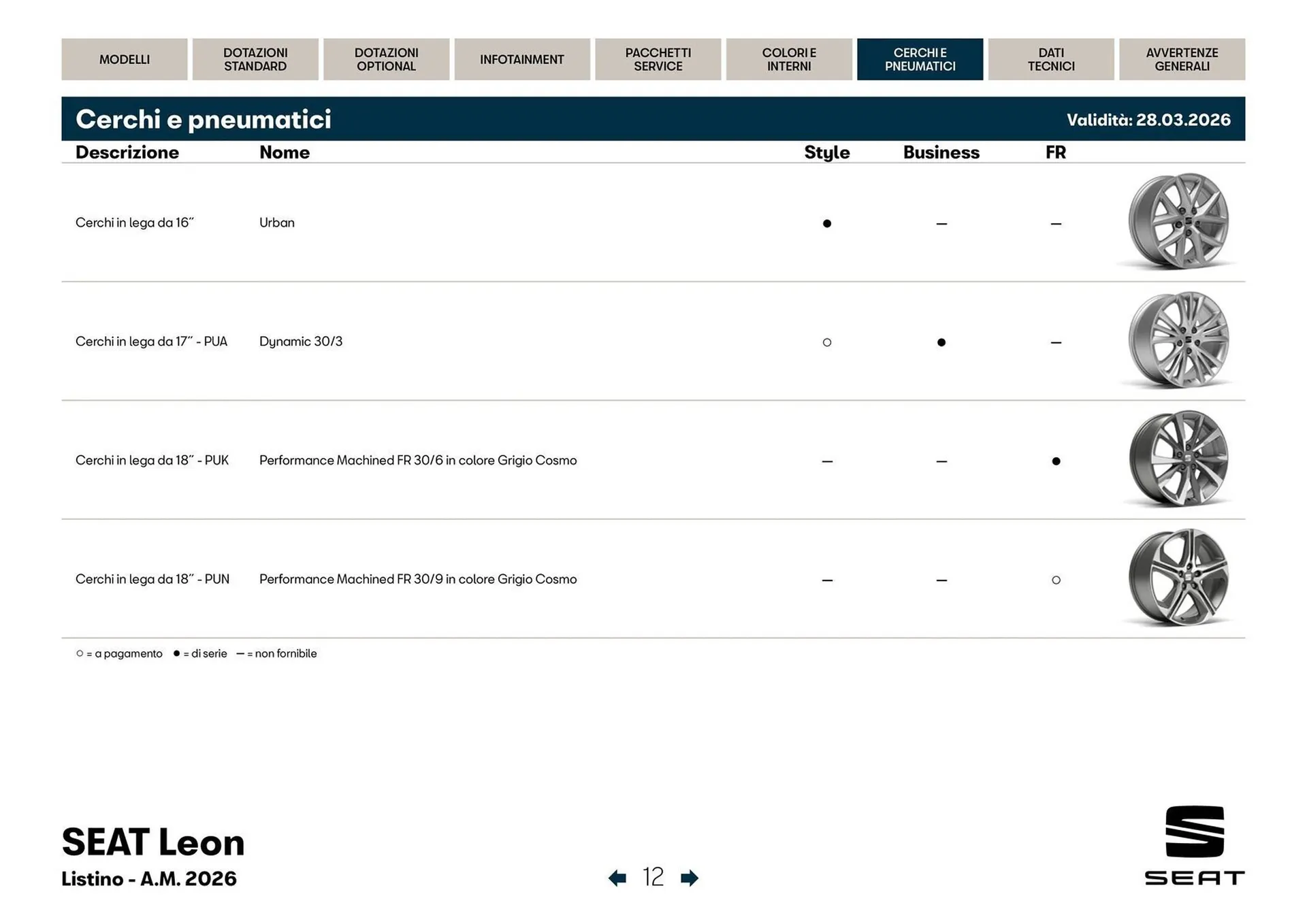
Task: Click FR optional circle for PUN wheels
Action: click(1056, 580)
